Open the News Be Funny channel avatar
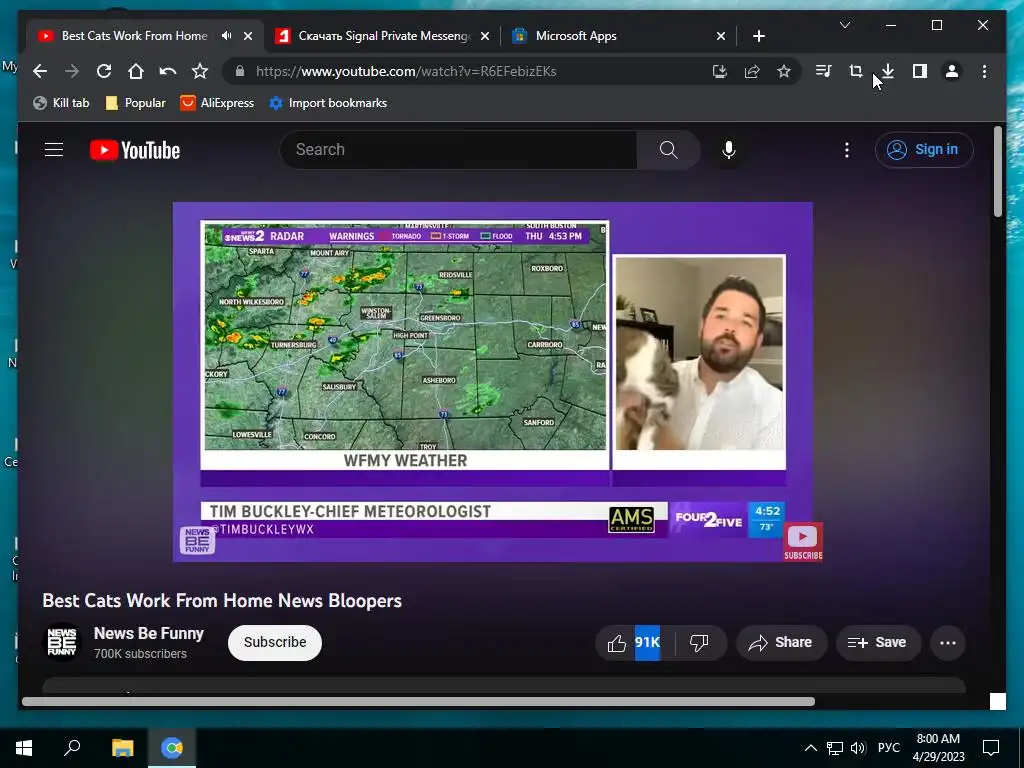The image size is (1024, 768). [x=62, y=642]
